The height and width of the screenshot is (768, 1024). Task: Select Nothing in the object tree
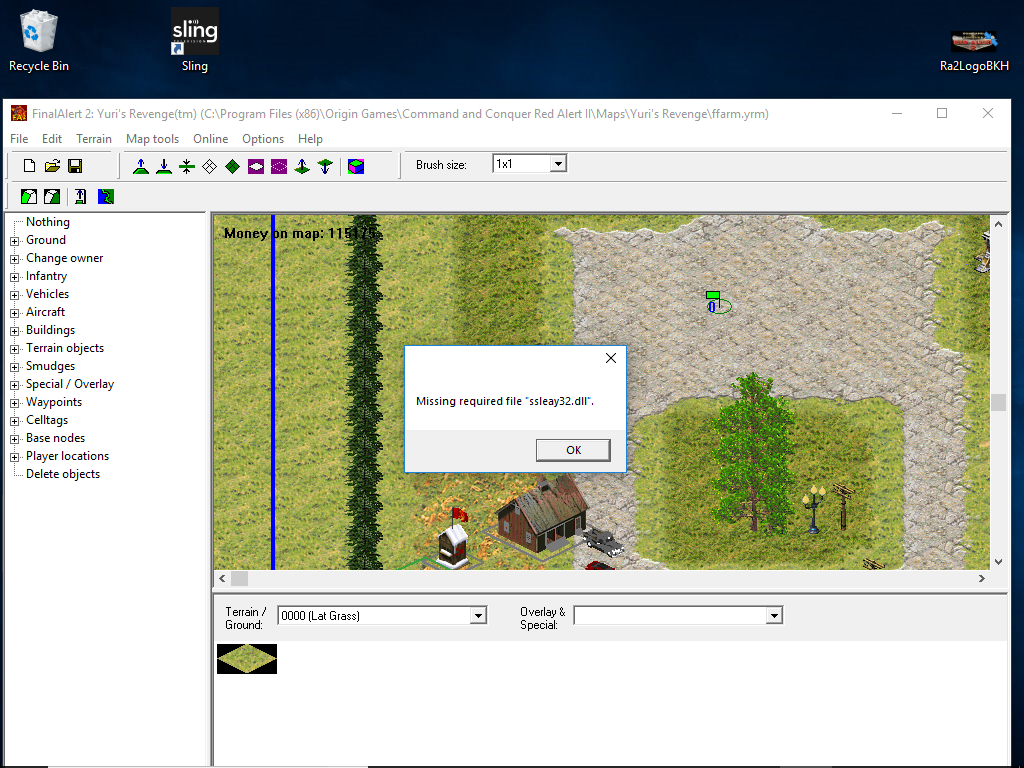click(x=48, y=222)
